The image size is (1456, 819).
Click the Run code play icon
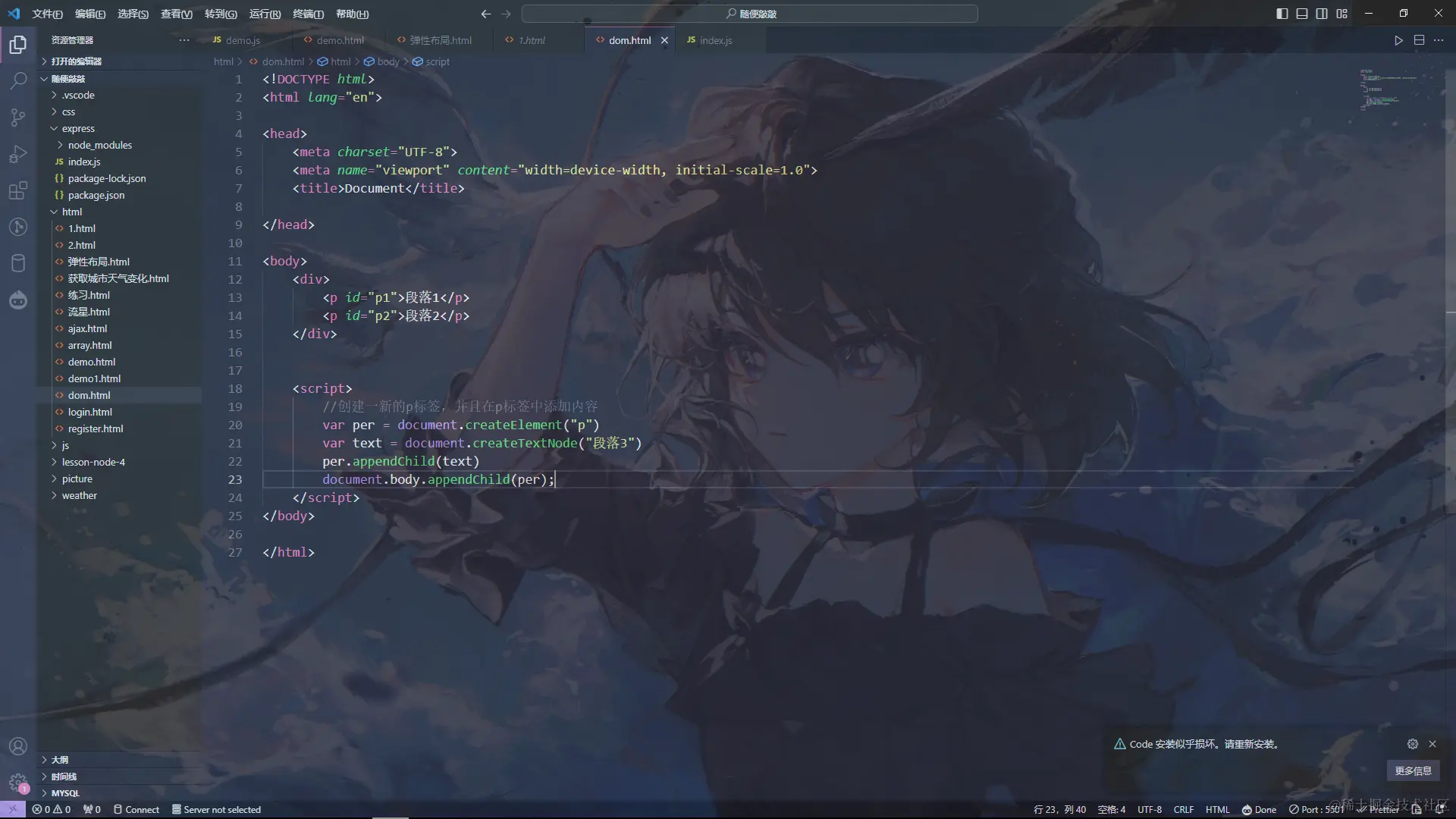click(1398, 40)
